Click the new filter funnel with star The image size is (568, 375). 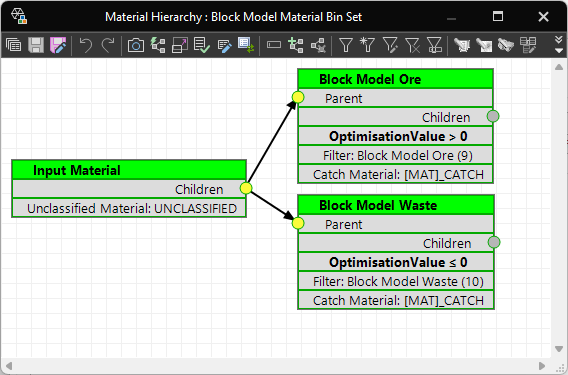367,45
